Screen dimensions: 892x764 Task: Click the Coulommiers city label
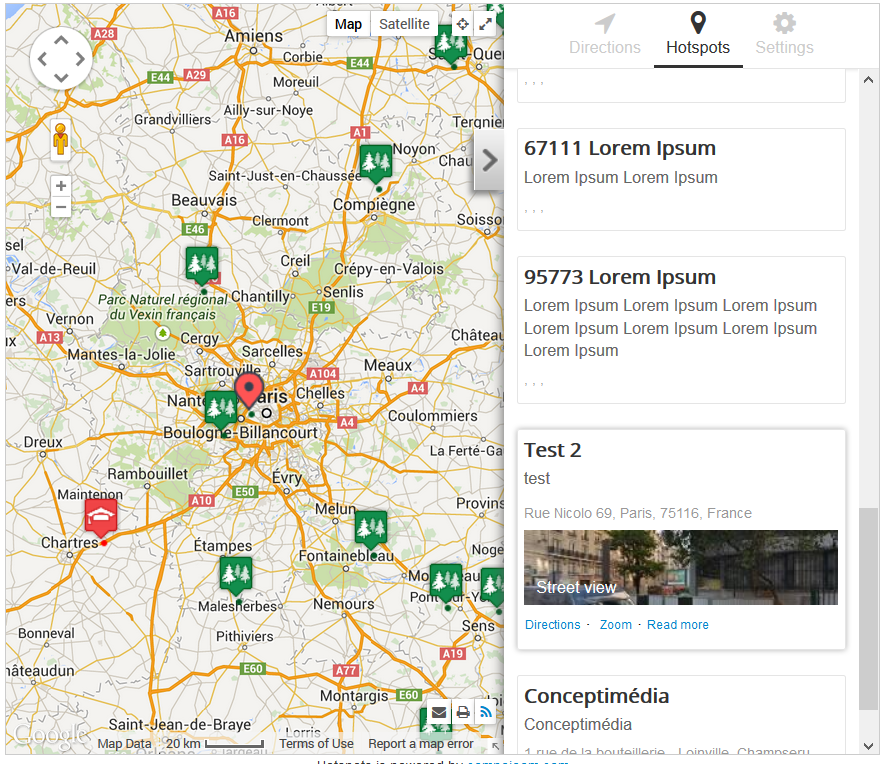[x=433, y=416]
